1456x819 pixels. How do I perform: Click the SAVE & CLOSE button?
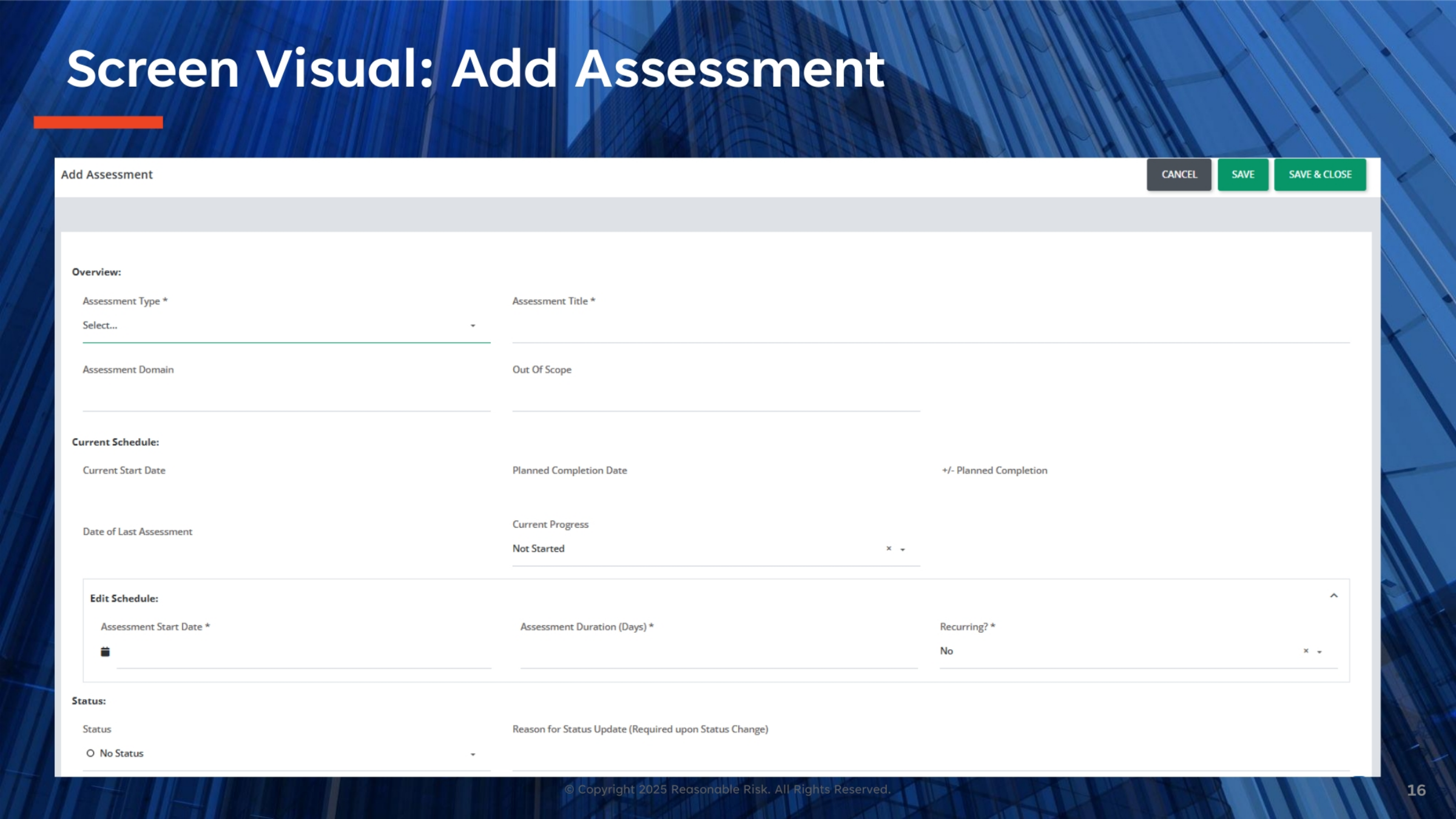coord(1320,175)
